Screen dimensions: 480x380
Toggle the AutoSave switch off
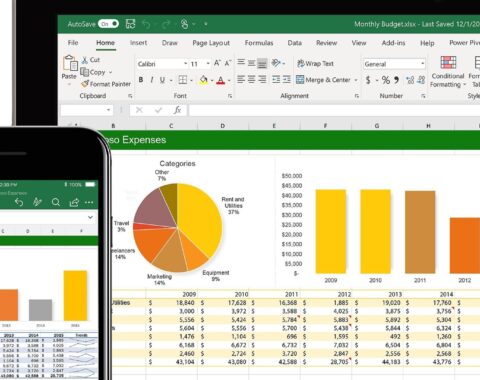[x=108, y=24]
